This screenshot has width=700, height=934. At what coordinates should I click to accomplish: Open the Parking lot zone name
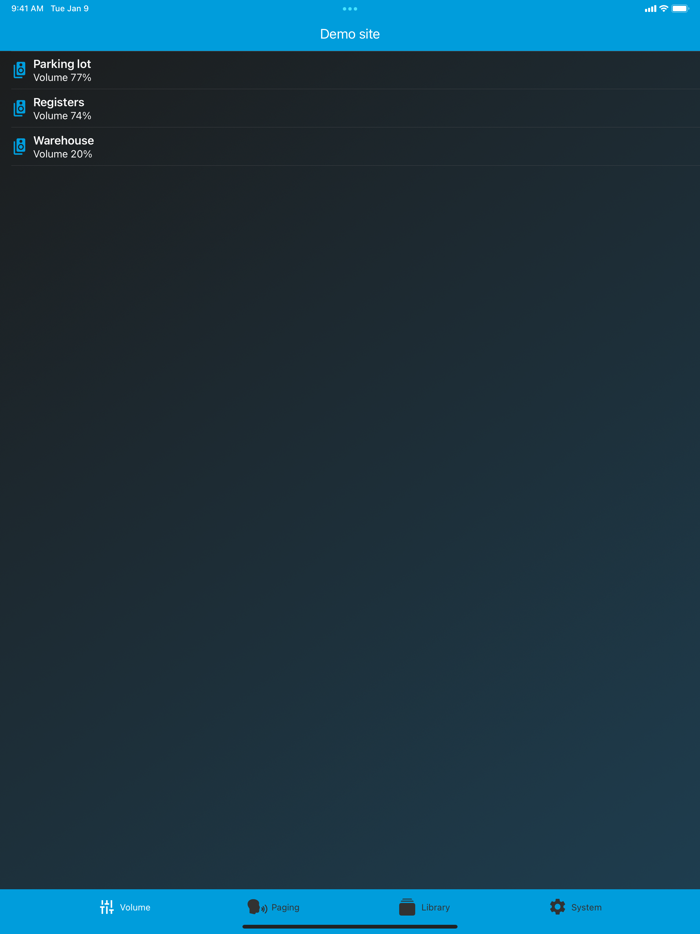point(62,64)
